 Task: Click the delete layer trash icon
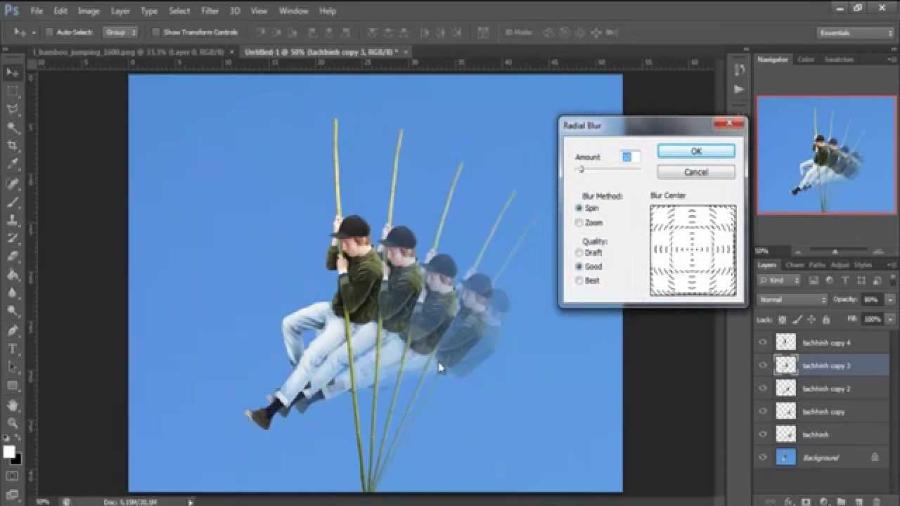[x=875, y=500]
